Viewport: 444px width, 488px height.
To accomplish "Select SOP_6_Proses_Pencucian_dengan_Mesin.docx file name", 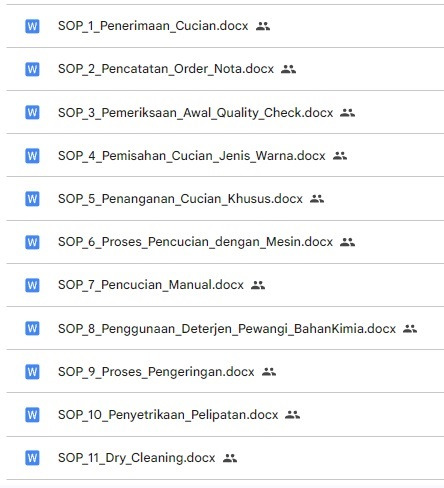I will 195,242.
